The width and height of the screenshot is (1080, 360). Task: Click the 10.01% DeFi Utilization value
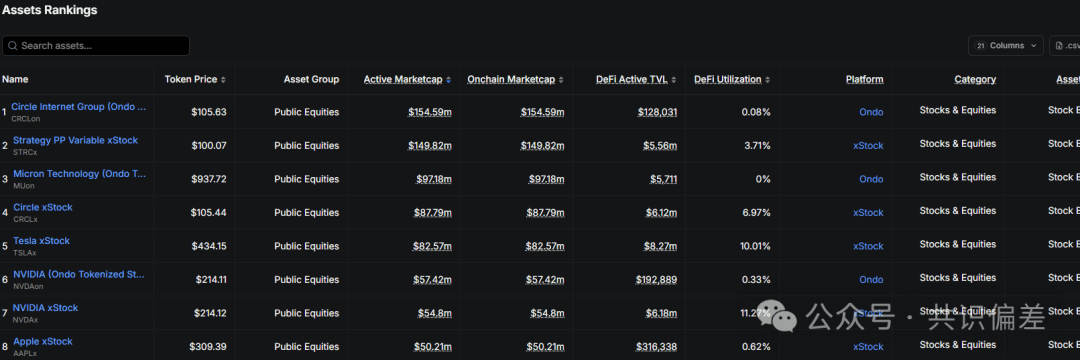[756, 246]
